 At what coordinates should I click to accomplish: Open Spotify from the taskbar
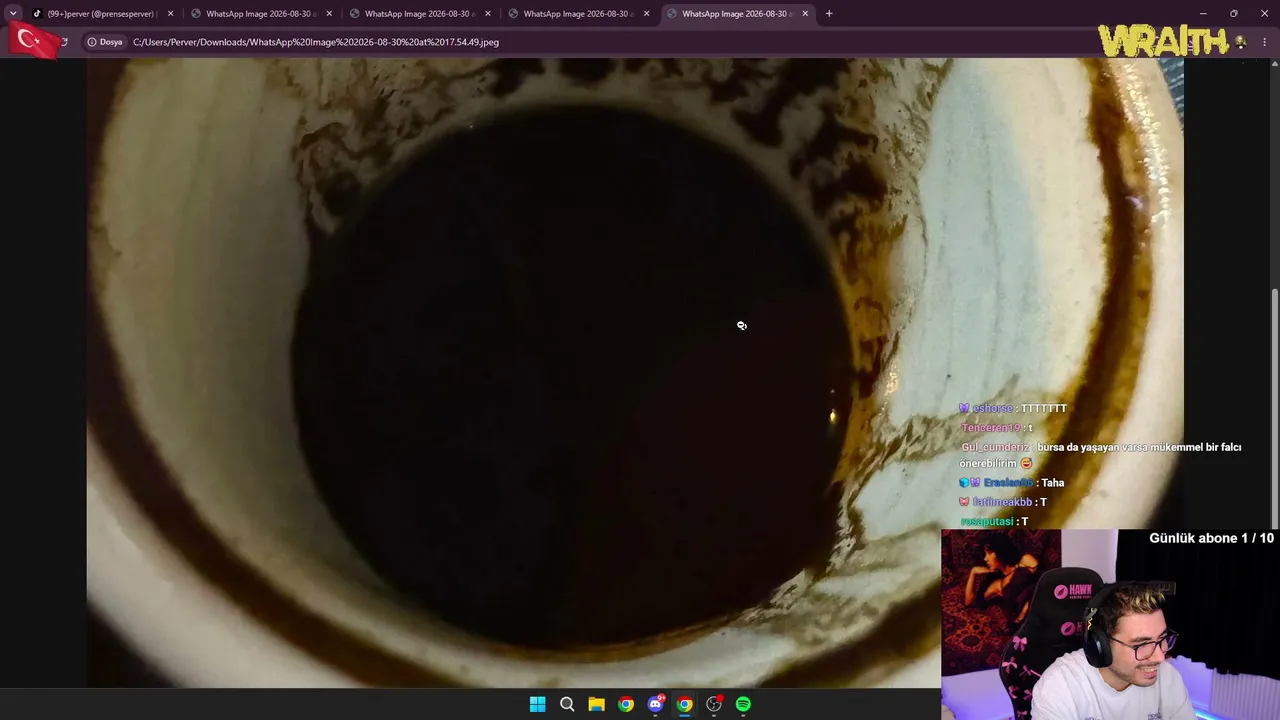[743, 704]
